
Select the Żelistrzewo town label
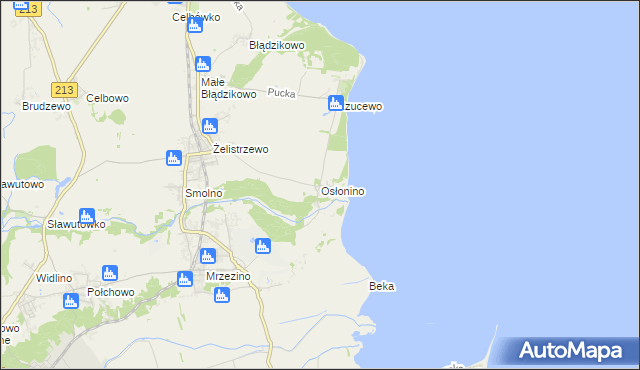pos(241,149)
